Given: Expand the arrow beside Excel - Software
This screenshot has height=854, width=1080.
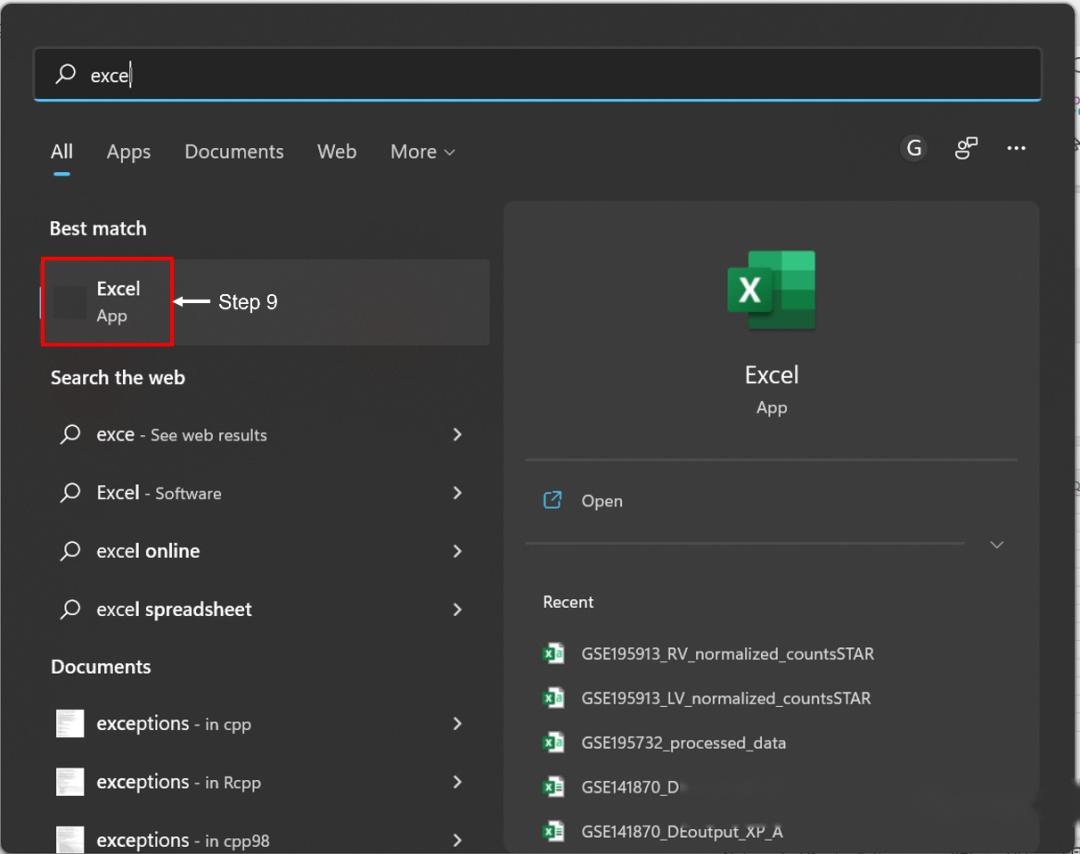Looking at the screenshot, I should point(457,493).
